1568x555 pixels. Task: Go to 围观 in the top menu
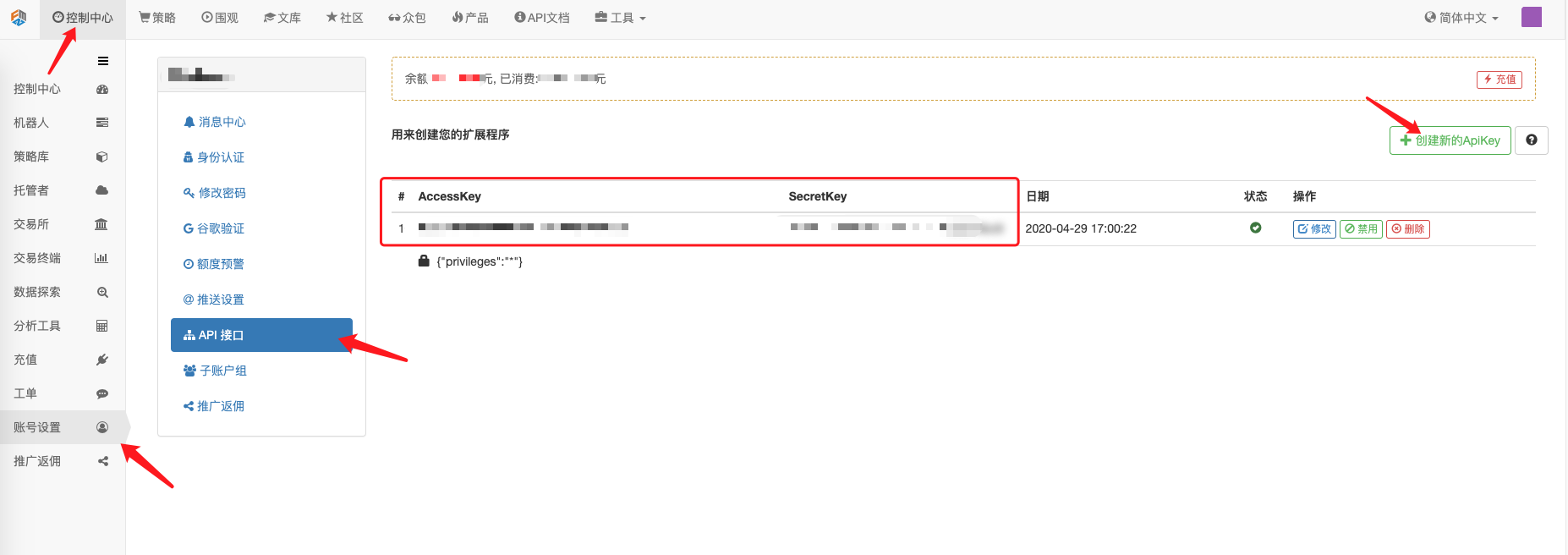point(220,18)
